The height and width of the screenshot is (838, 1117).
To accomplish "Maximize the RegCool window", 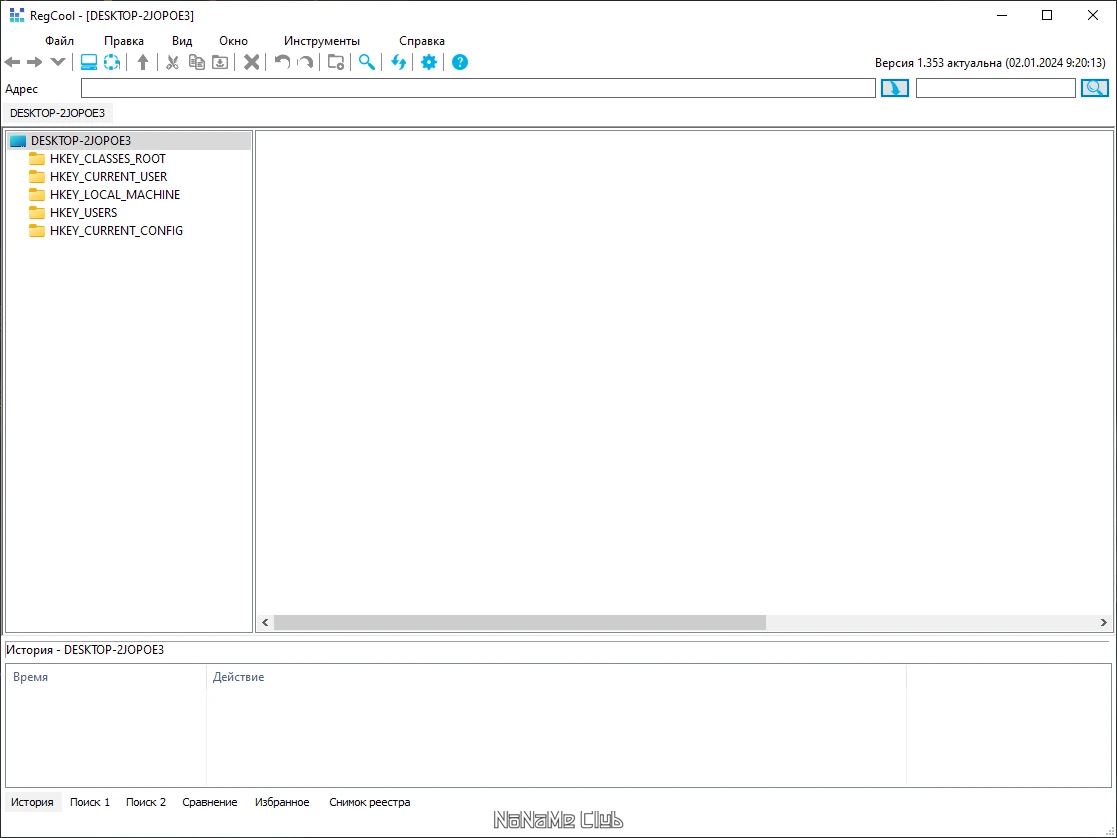I will coord(1047,15).
